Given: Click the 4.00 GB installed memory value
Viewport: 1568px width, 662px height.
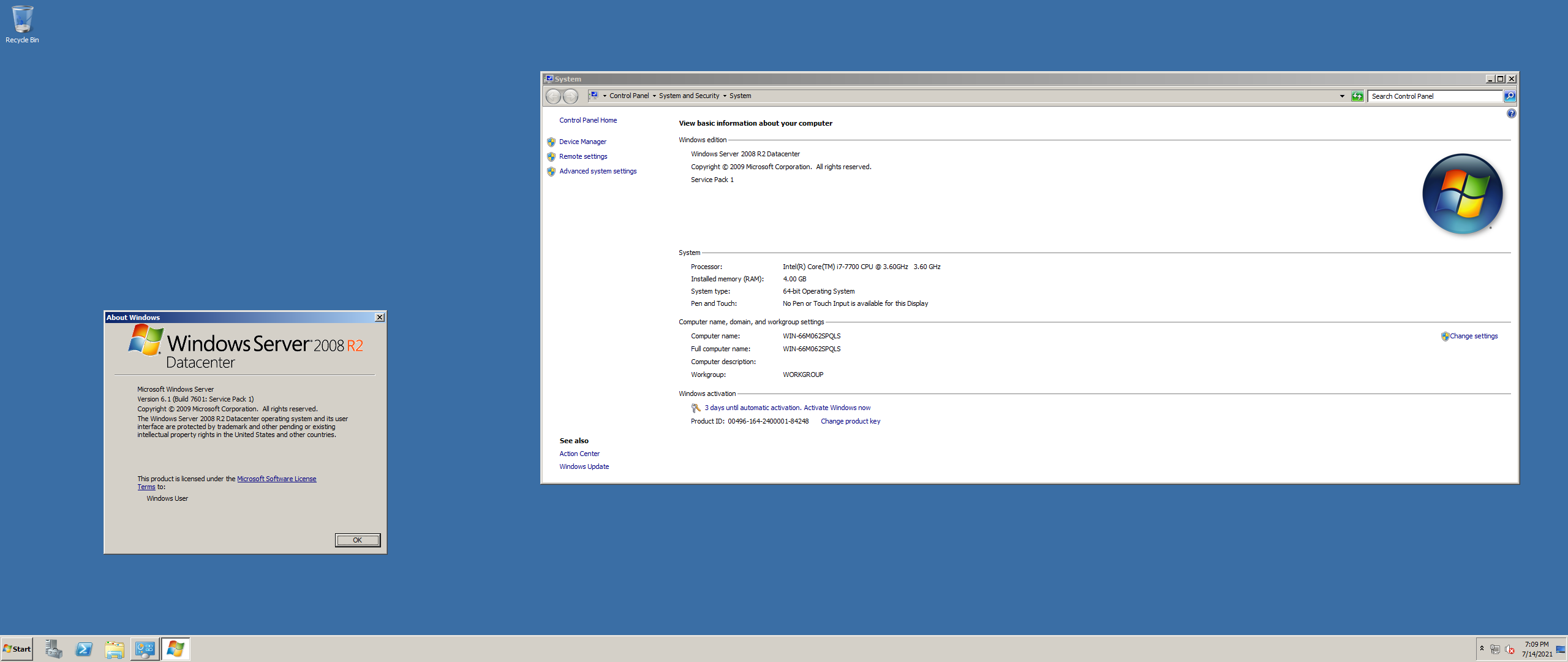Looking at the screenshot, I should pyautogui.click(x=794, y=279).
